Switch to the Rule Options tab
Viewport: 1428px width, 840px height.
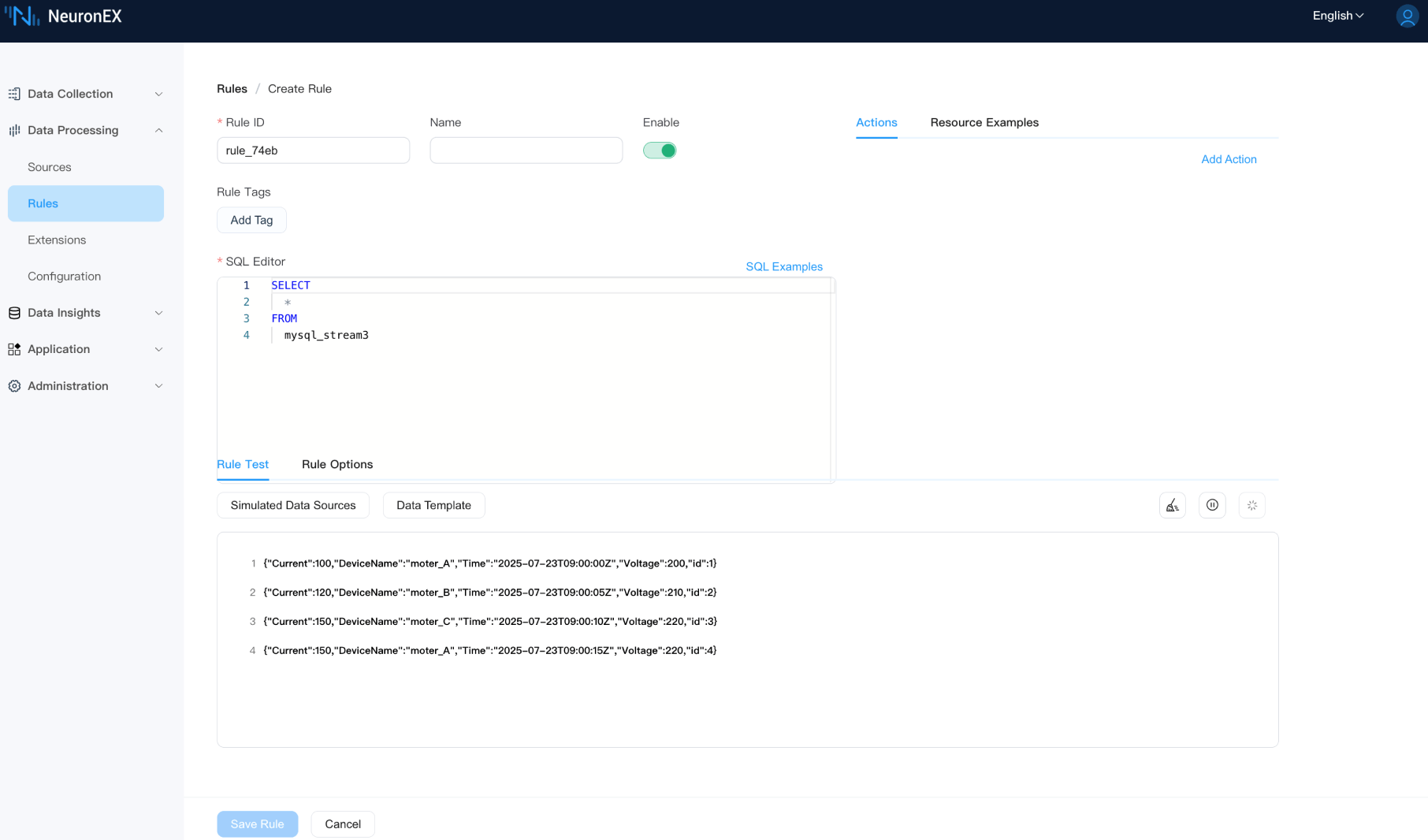[x=337, y=464]
